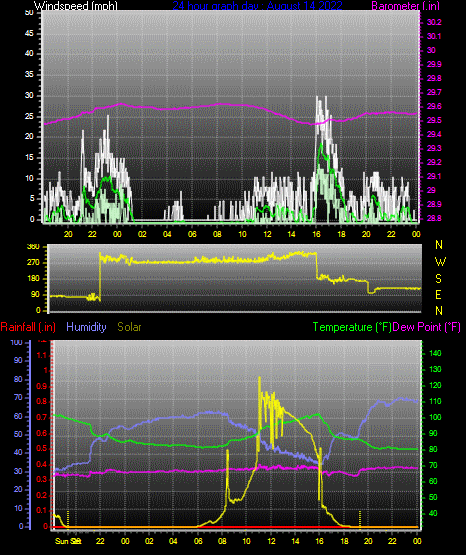Image resolution: width=466 pixels, height=555 pixels.
Task: Click the red '0.8' rainfall axis value
Action: 42,402
